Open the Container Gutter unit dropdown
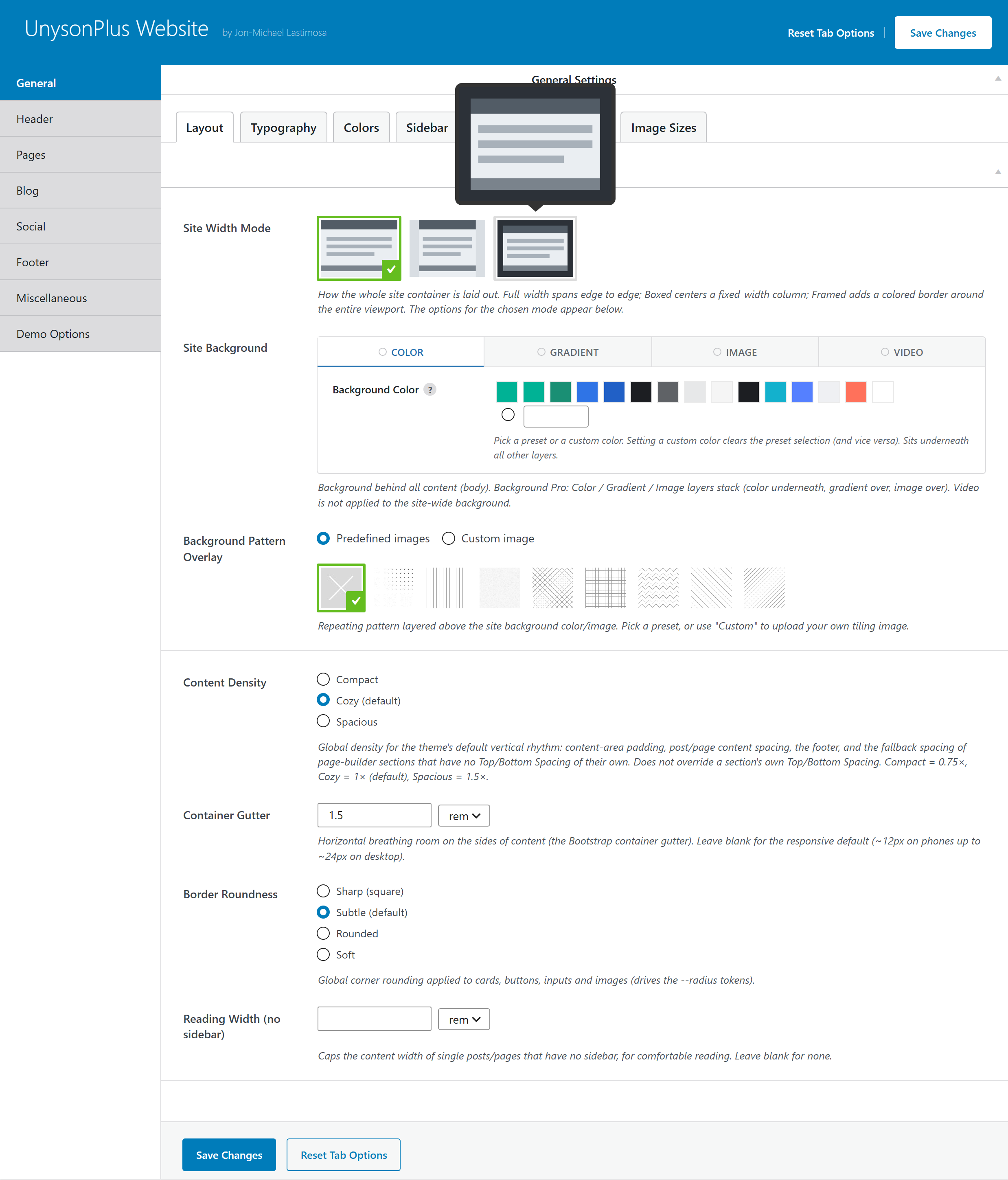1008x1180 pixels. click(x=464, y=816)
